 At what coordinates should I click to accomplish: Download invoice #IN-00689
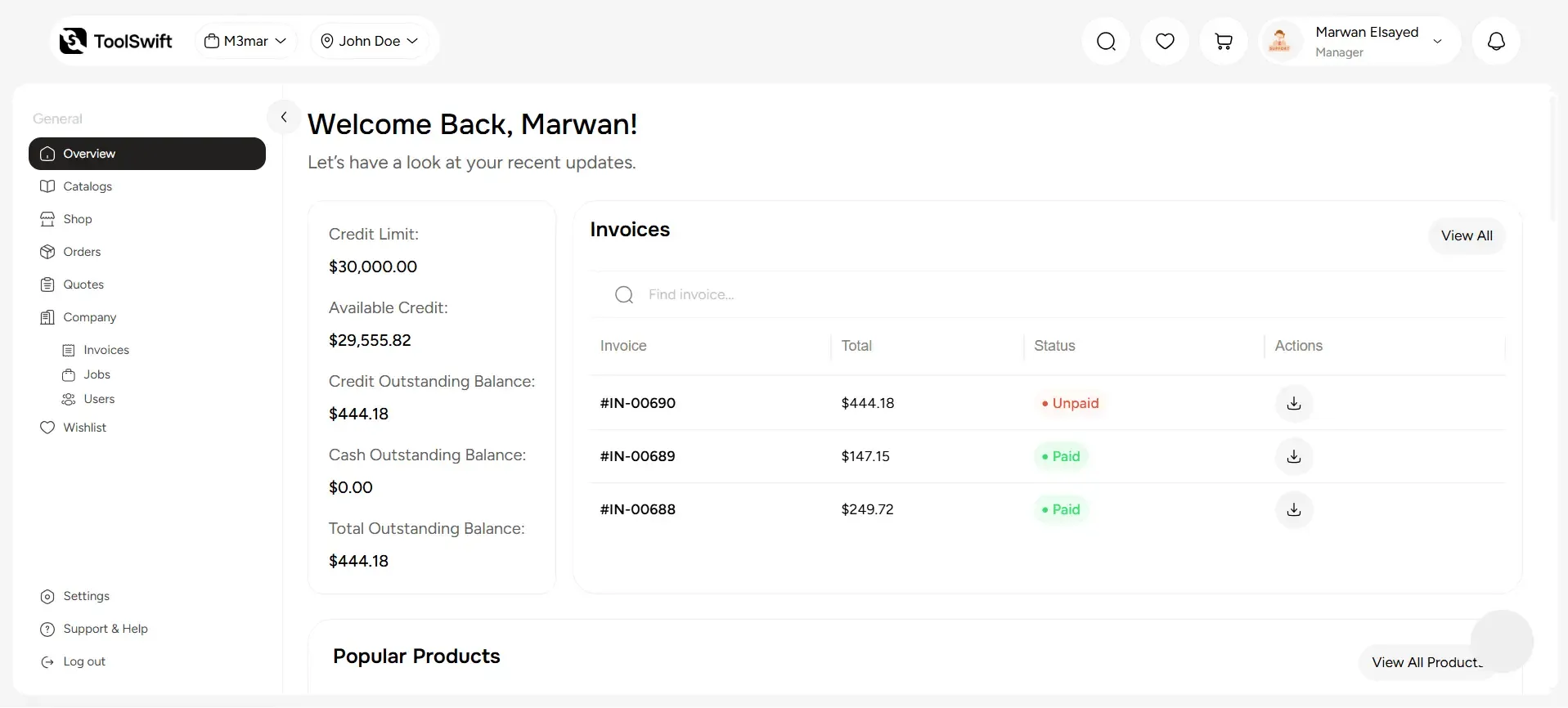[1293, 456]
